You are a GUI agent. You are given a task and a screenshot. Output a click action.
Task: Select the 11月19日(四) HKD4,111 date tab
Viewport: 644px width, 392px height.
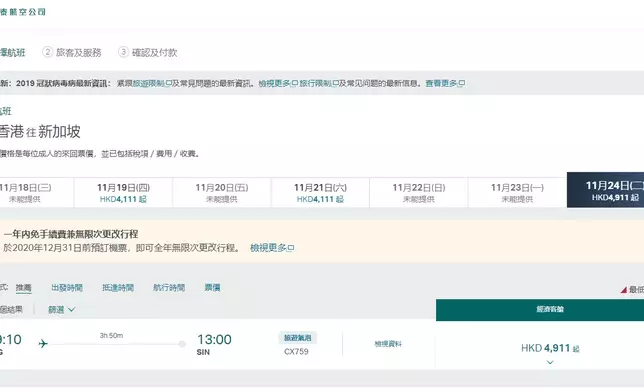[123, 193]
